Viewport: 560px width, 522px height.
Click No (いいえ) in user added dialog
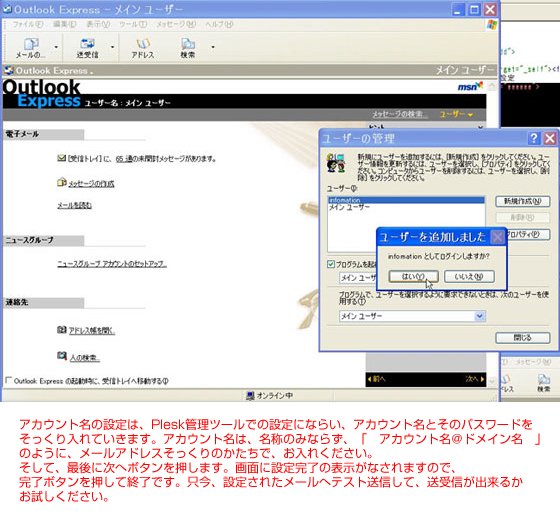pos(469,276)
